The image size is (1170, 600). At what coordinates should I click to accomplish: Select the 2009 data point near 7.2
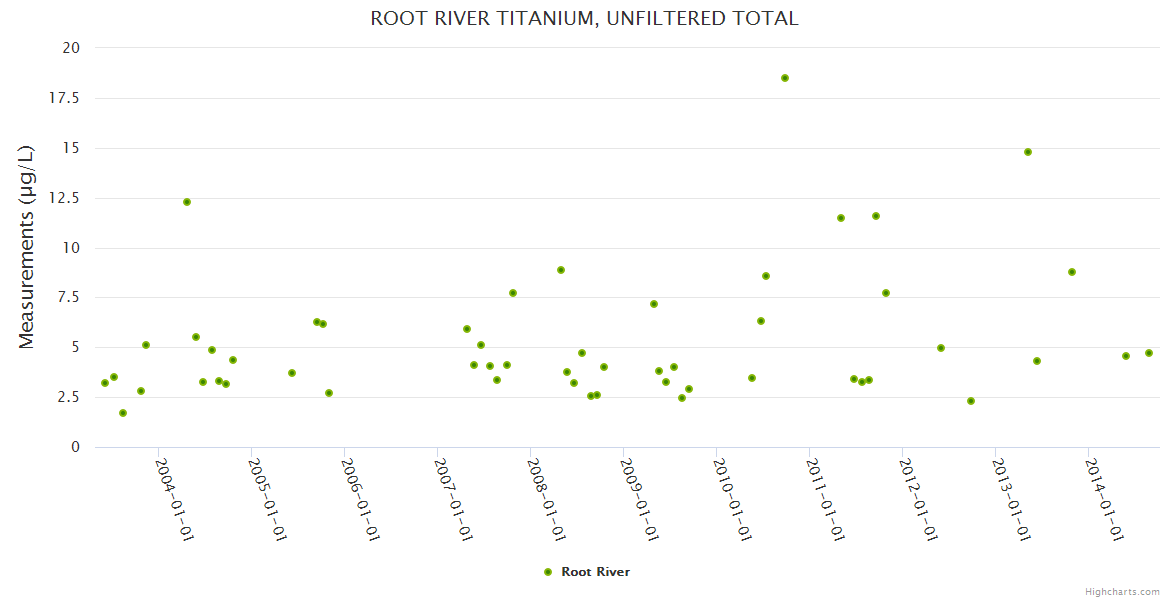tap(654, 304)
